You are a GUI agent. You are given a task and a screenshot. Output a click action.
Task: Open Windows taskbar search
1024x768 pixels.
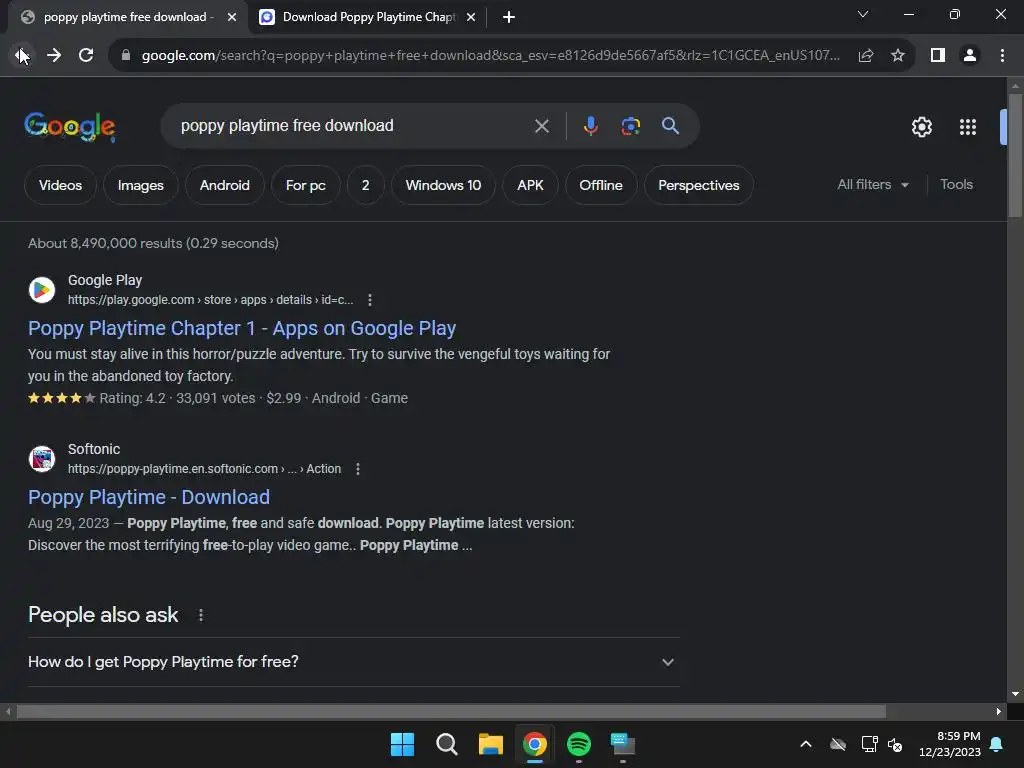pyautogui.click(x=447, y=744)
